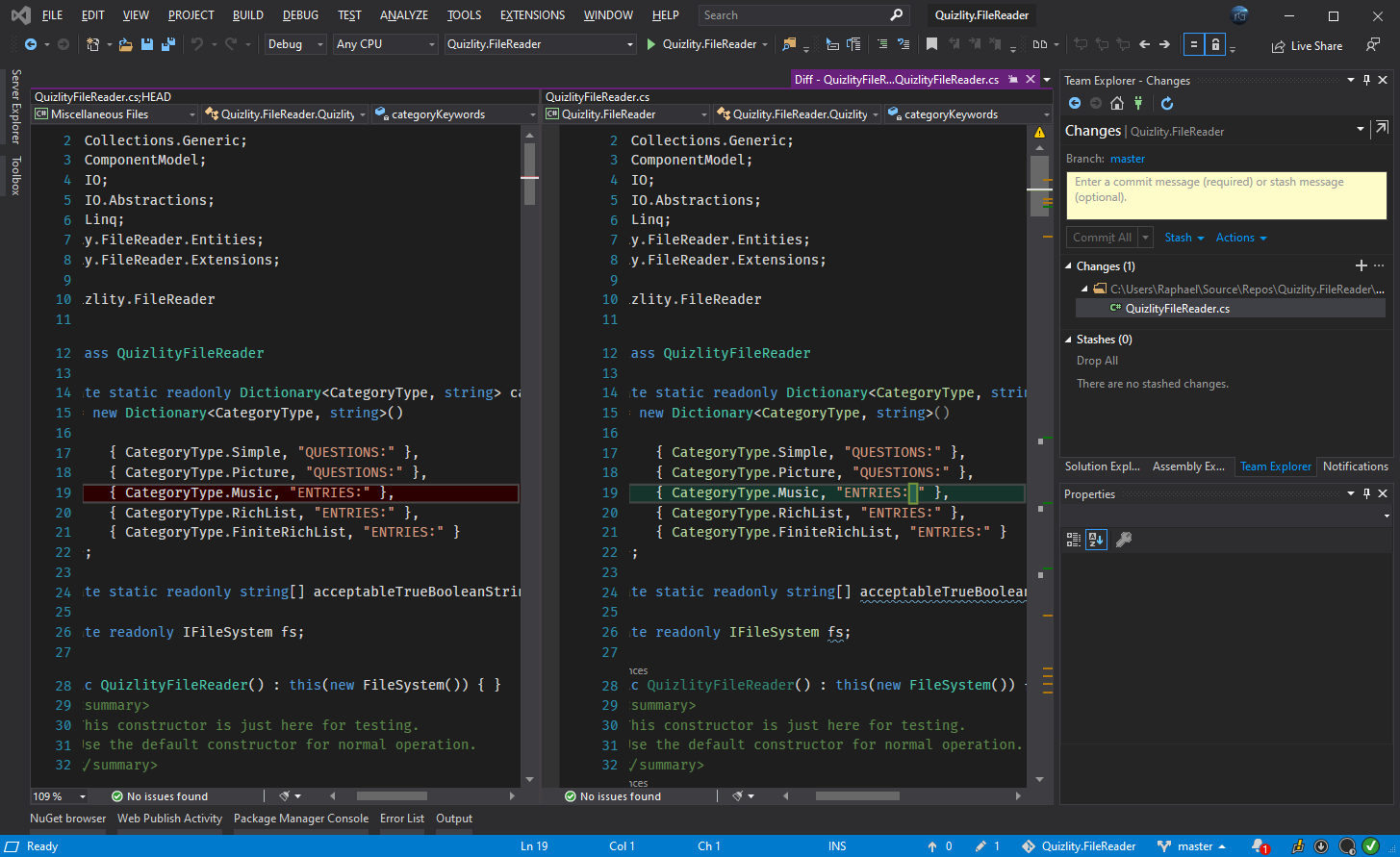Click the feedback icon right of Live Share

coord(1373,45)
